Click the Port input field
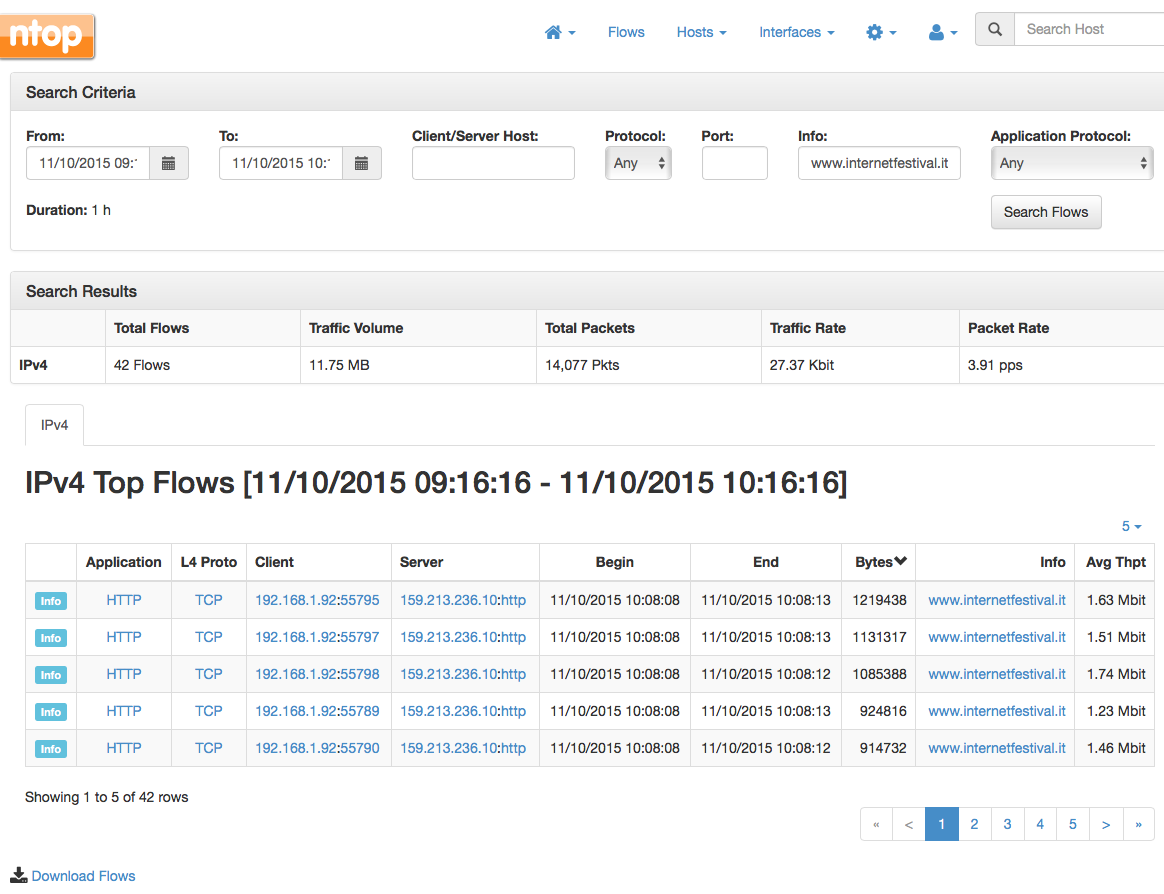This screenshot has width=1164, height=894. (x=734, y=163)
